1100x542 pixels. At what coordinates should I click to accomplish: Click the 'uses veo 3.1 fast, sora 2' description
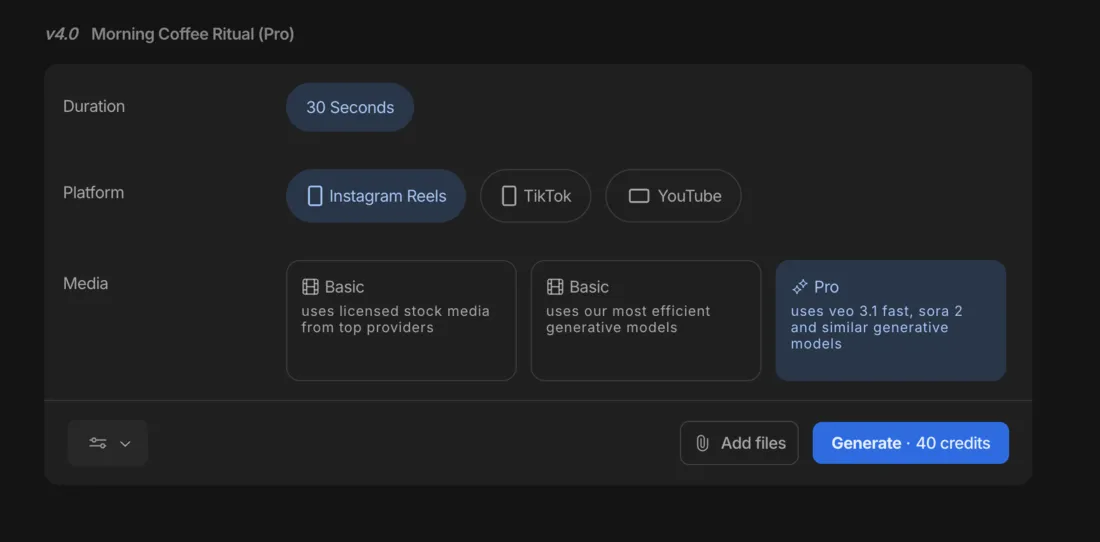(x=877, y=327)
